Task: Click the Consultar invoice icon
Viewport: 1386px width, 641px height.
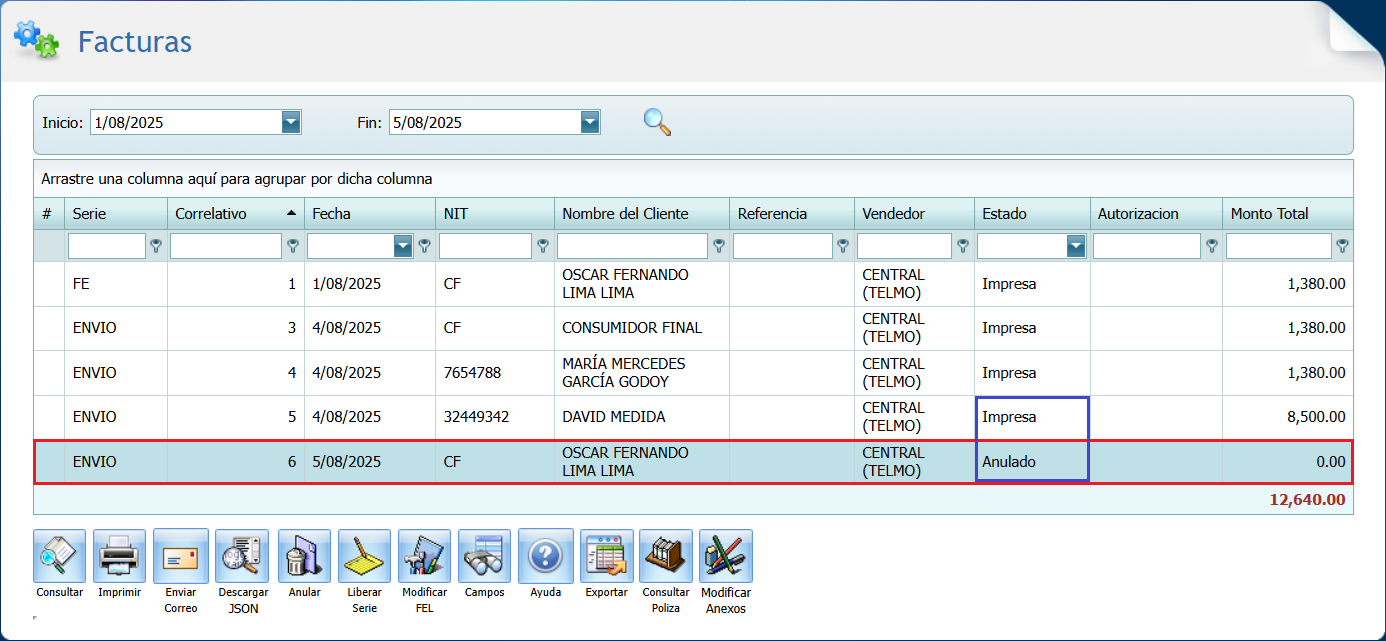Action: (59, 556)
